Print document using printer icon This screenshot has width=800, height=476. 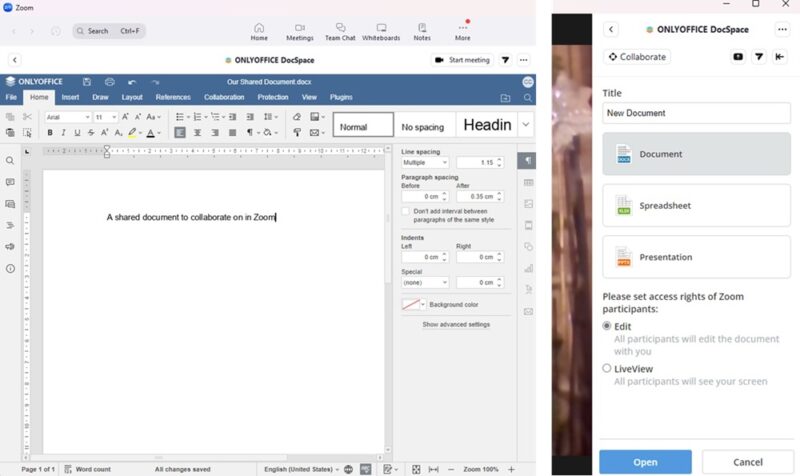pos(110,82)
